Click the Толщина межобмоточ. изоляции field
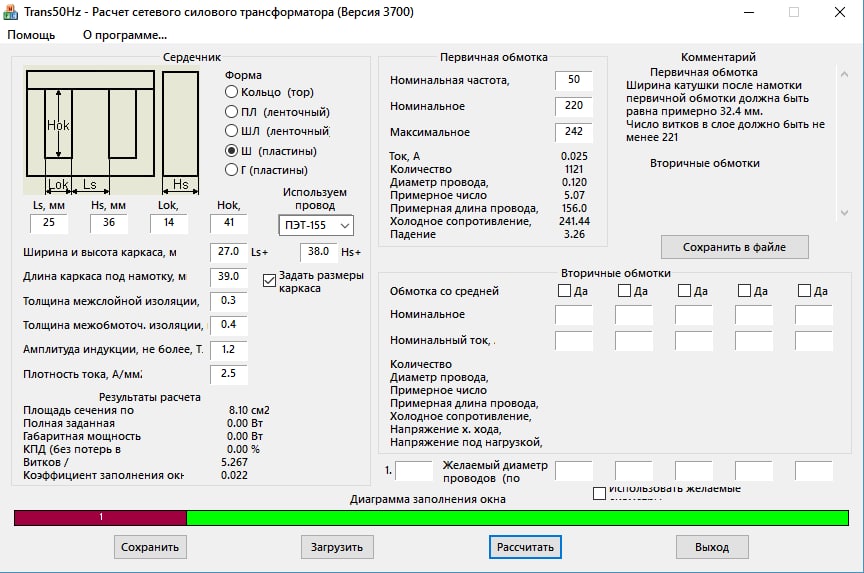This screenshot has height=573, width=864. point(229,326)
